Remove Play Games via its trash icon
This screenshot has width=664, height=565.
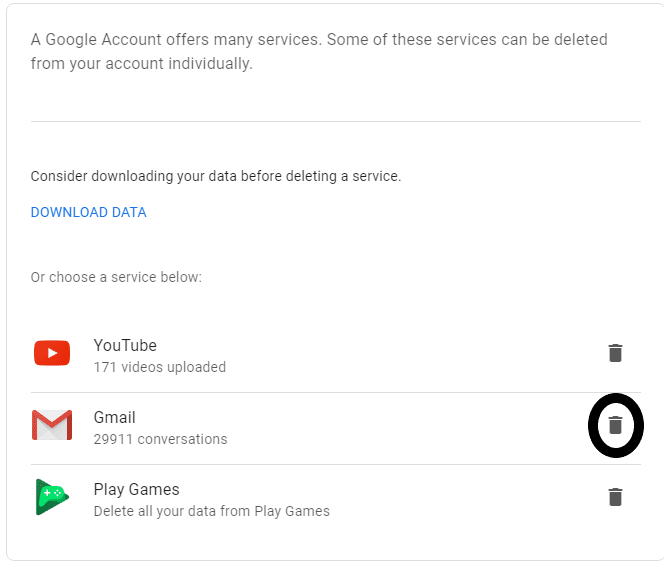615,497
